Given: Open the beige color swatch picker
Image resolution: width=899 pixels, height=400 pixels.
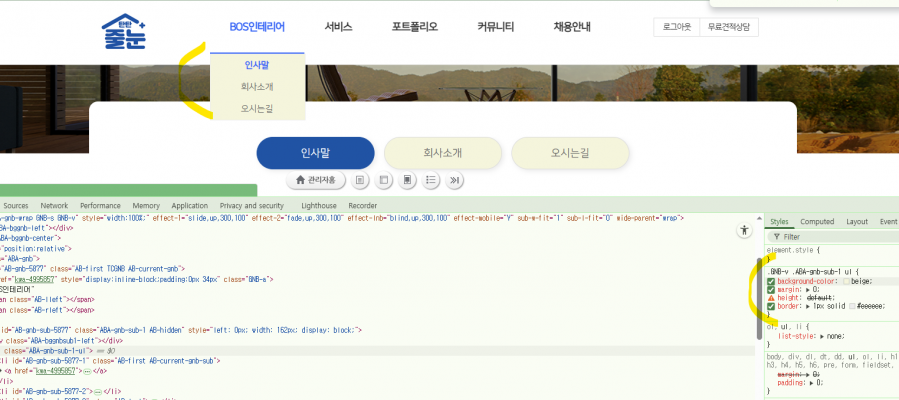Looking at the screenshot, I should pyautogui.click(x=845, y=282).
